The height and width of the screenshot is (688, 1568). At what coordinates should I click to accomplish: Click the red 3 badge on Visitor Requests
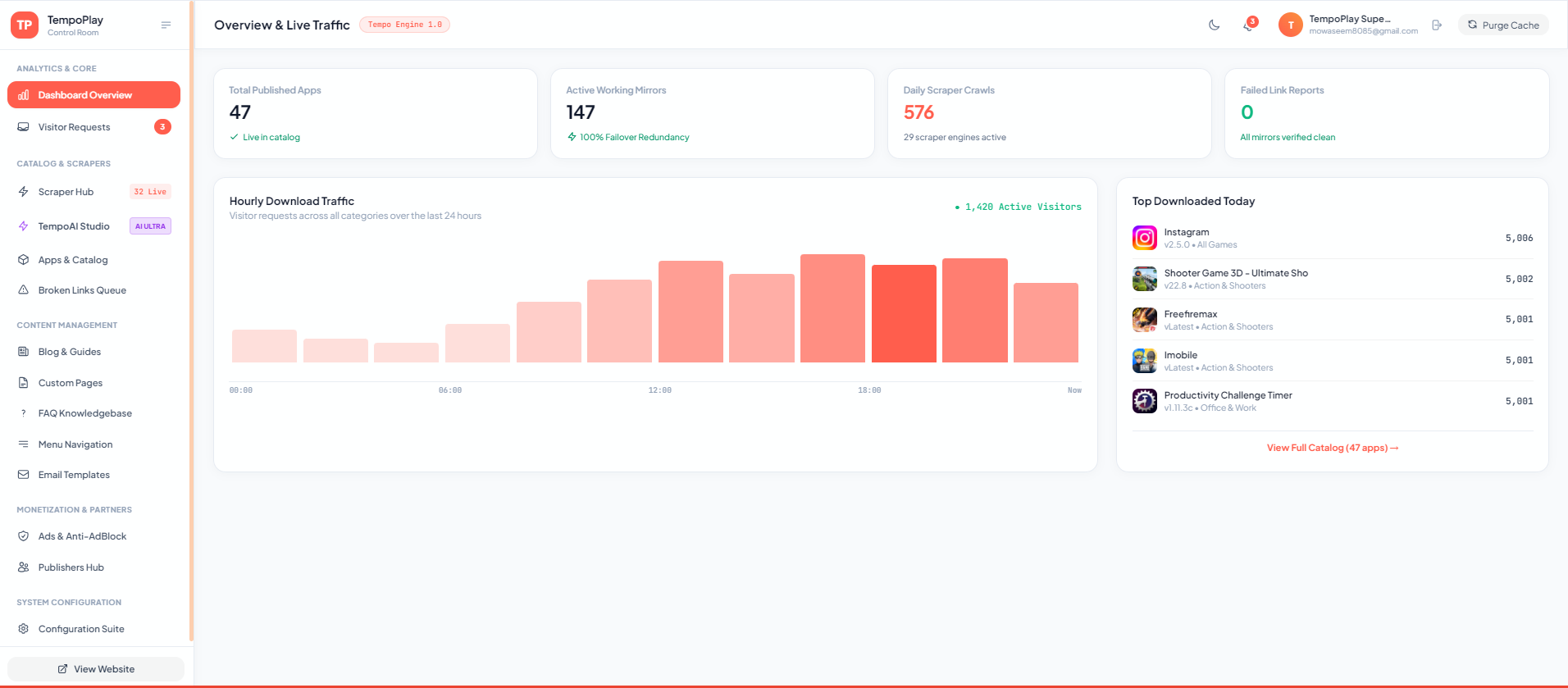162,127
